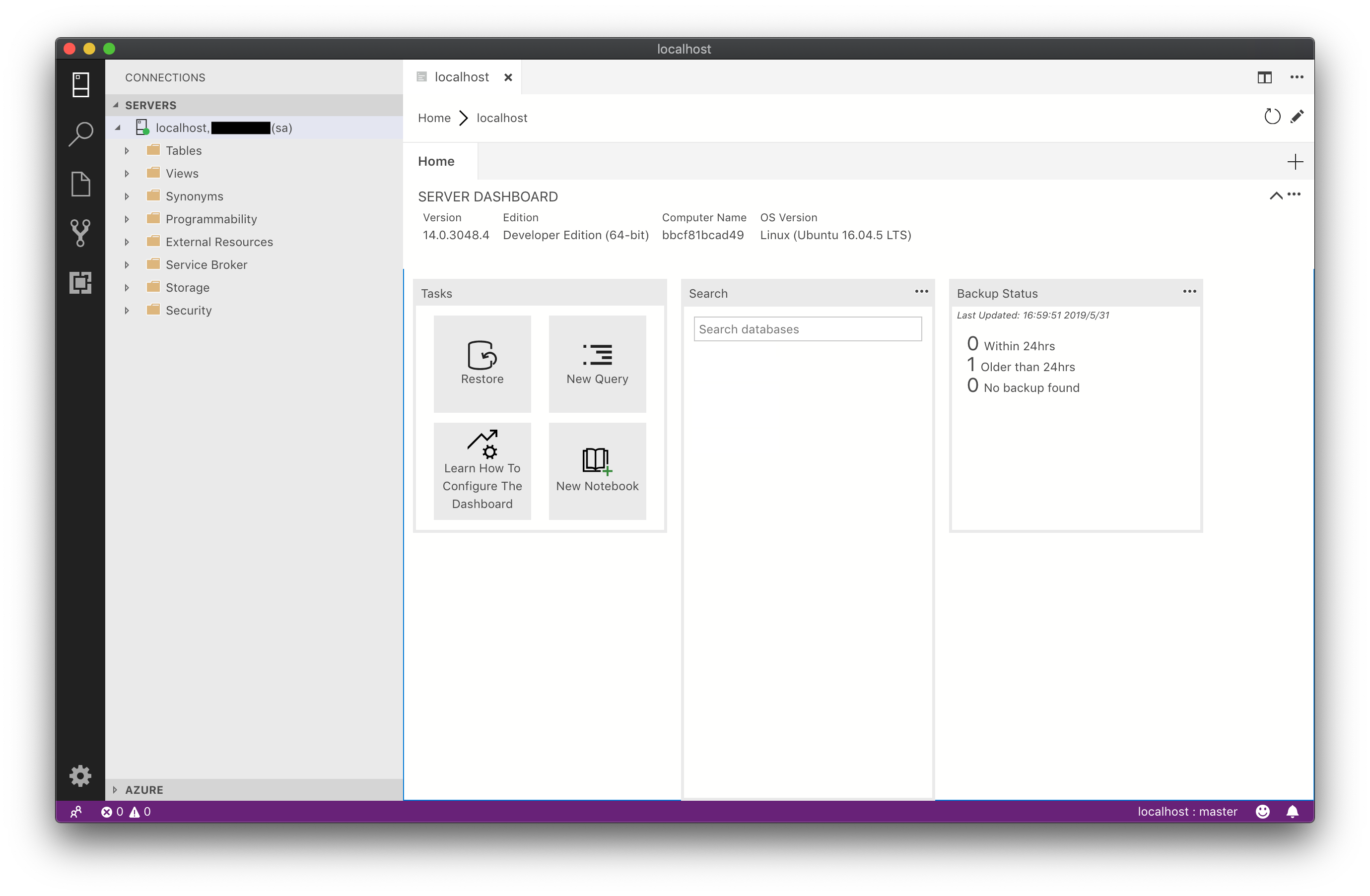Click the computer name 'bbcf81bcad49'
1370x896 pixels.
pos(702,235)
